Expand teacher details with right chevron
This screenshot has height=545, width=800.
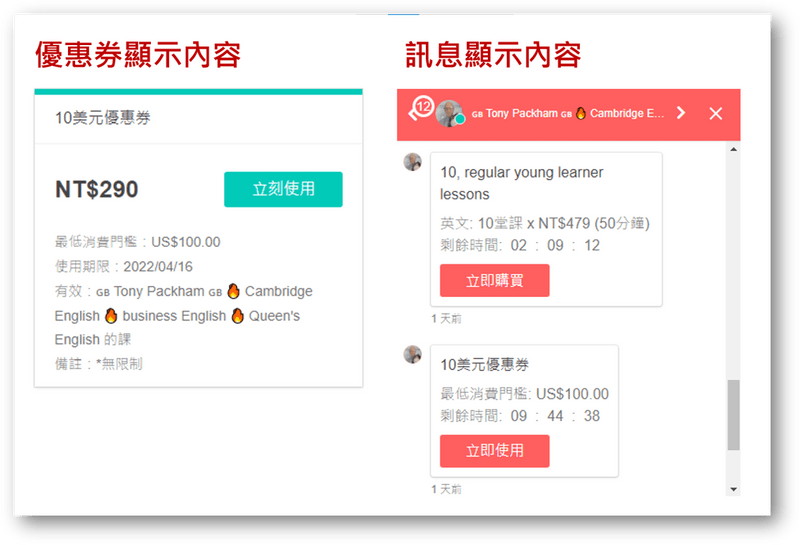click(681, 113)
